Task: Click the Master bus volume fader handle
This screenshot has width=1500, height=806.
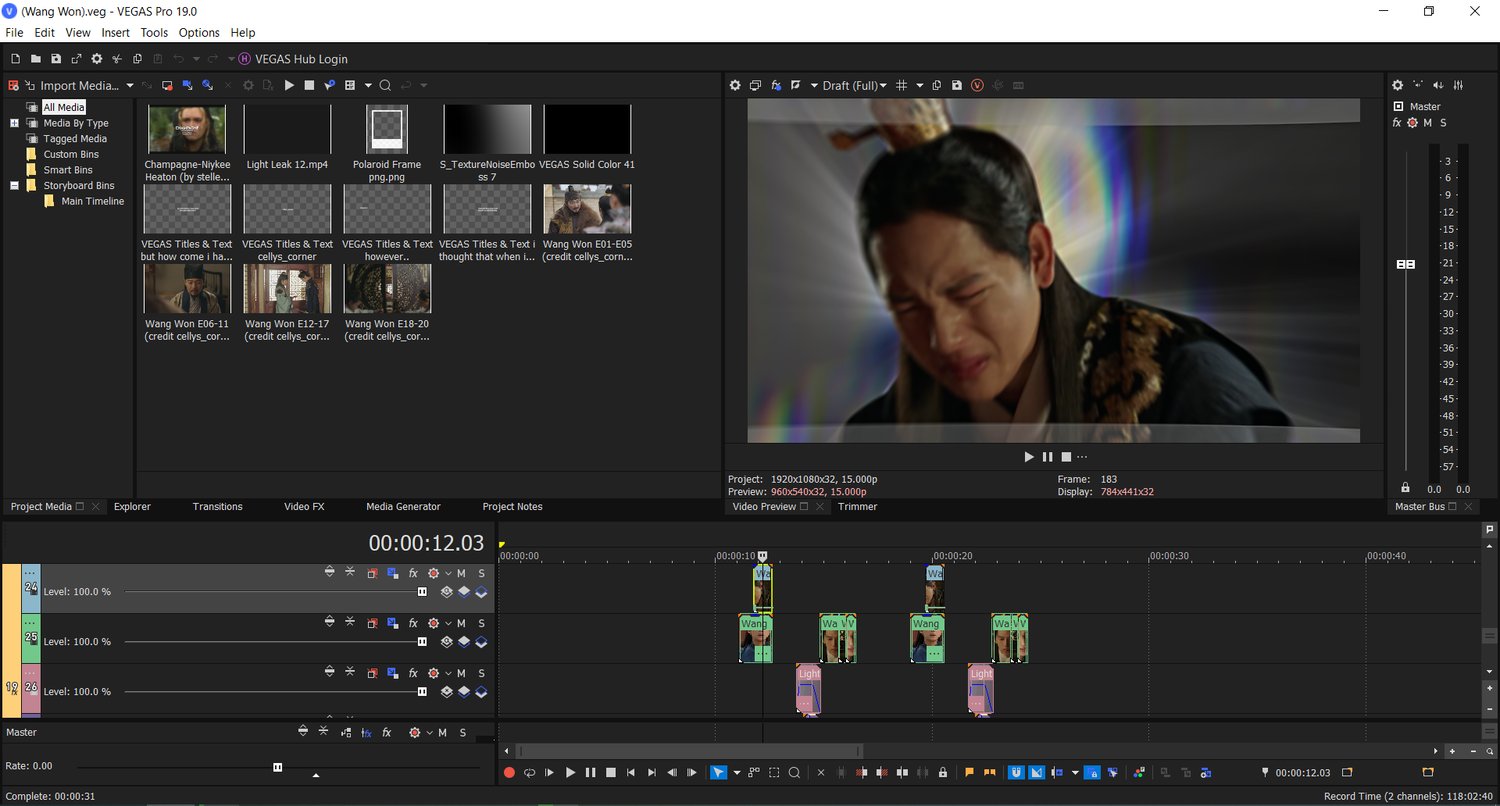Action: point(1406,264)
